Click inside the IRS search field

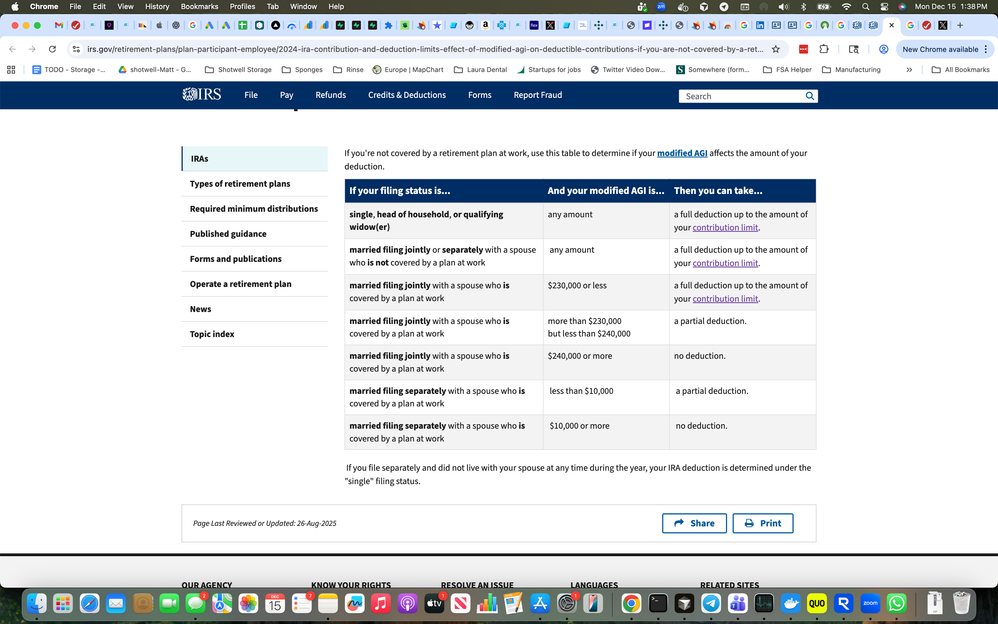740,96
